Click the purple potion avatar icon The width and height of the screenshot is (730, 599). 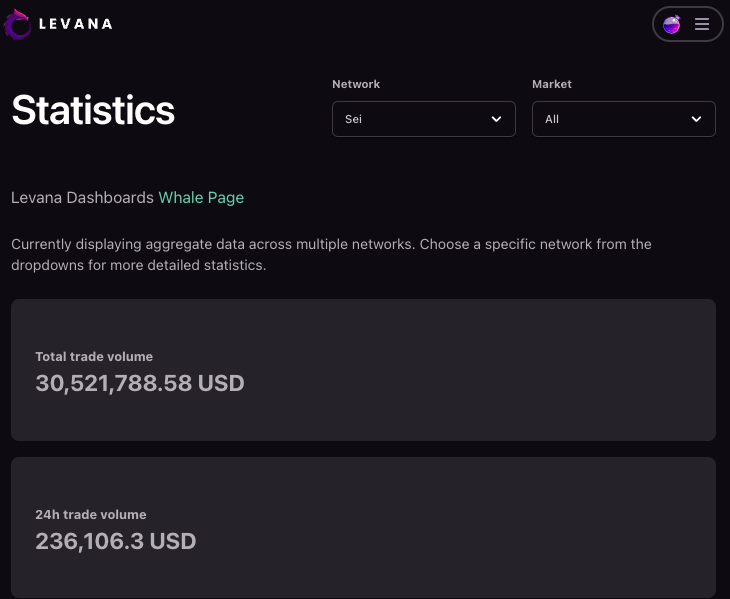672,24
